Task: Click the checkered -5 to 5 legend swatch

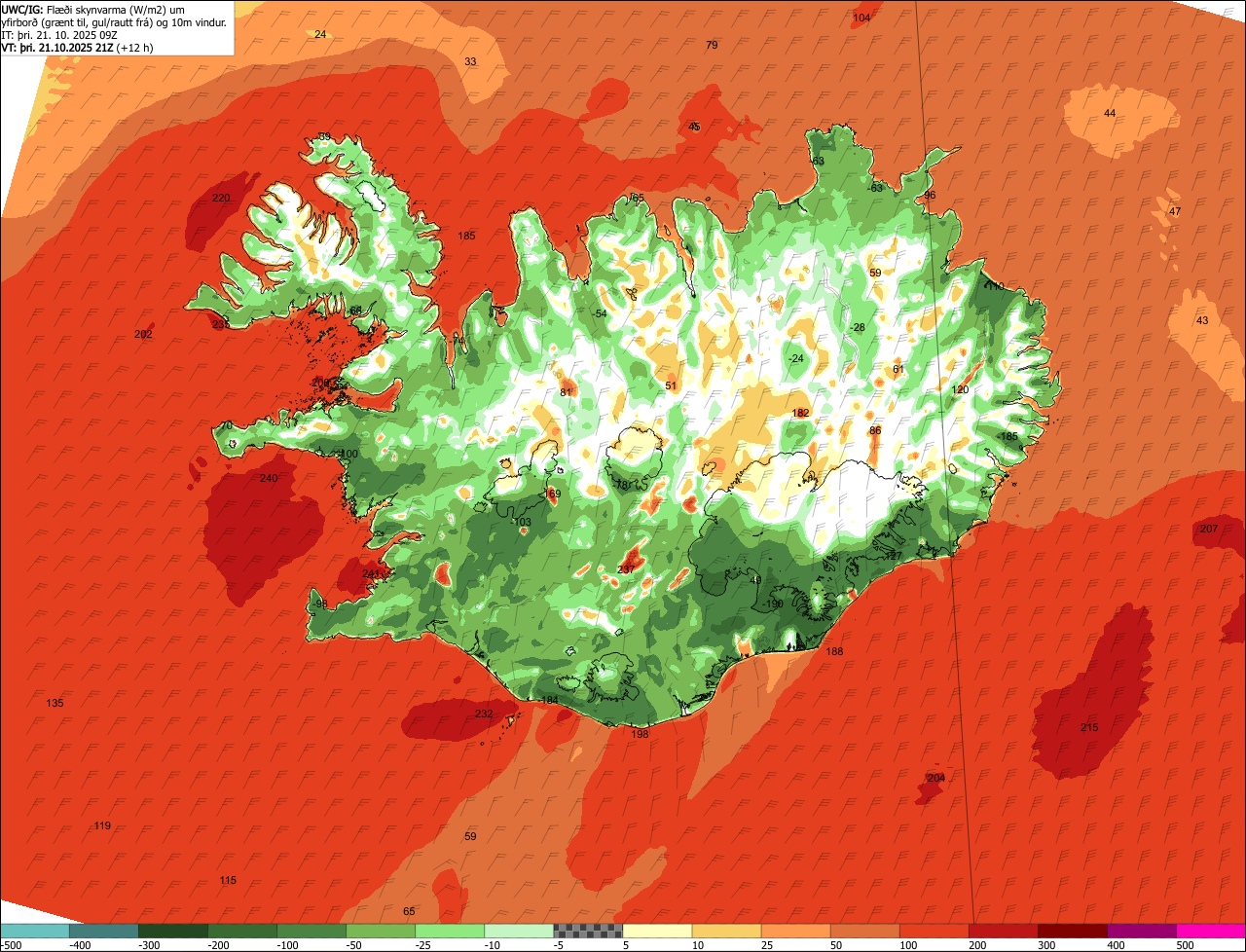Action: 588,931
